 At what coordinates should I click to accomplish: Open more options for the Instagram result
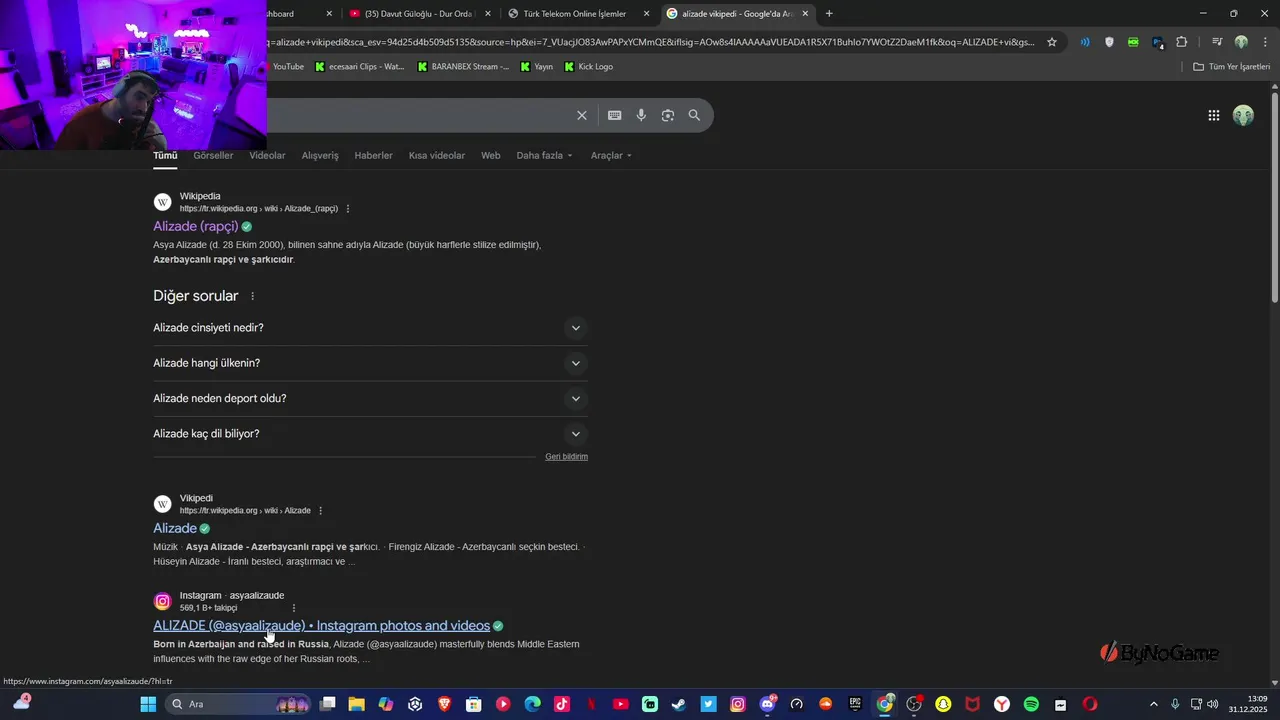pos(294,608)
